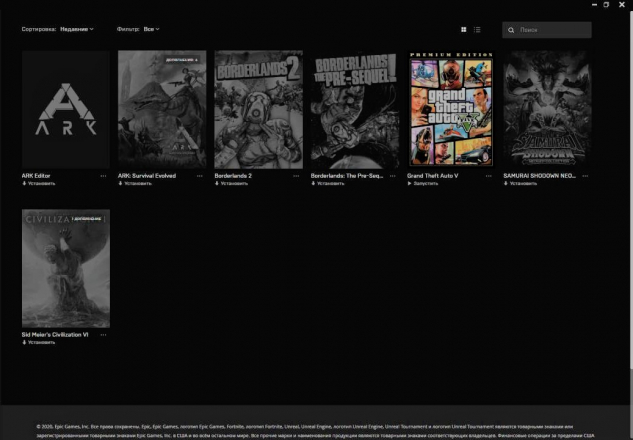
Task: Switch to grid view layout
Action: pos(463,29)
